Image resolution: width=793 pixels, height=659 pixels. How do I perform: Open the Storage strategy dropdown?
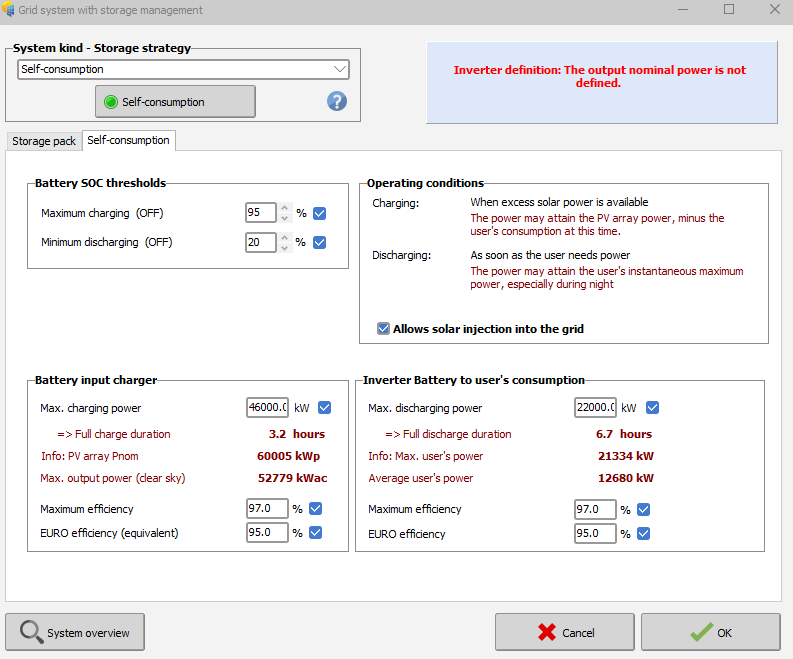(x=183, y=69)
